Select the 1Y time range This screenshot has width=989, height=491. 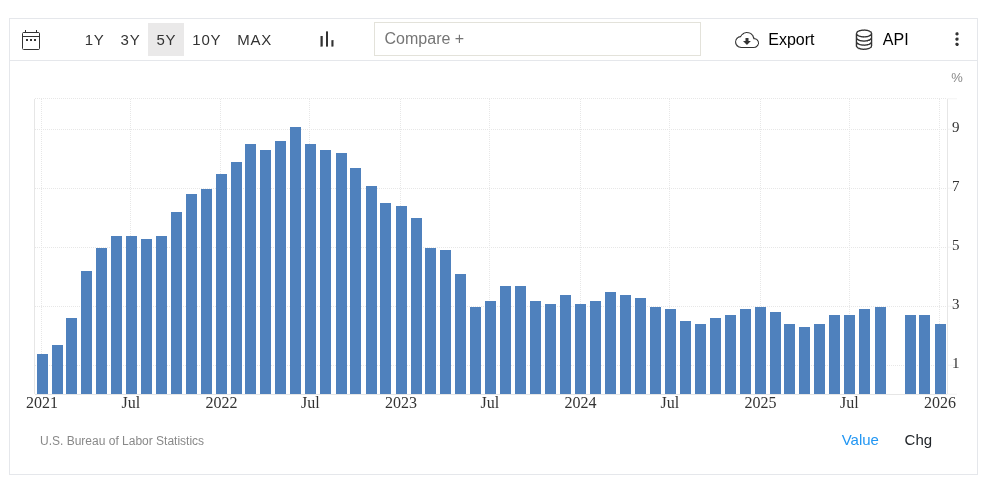[x=94, y=40]
